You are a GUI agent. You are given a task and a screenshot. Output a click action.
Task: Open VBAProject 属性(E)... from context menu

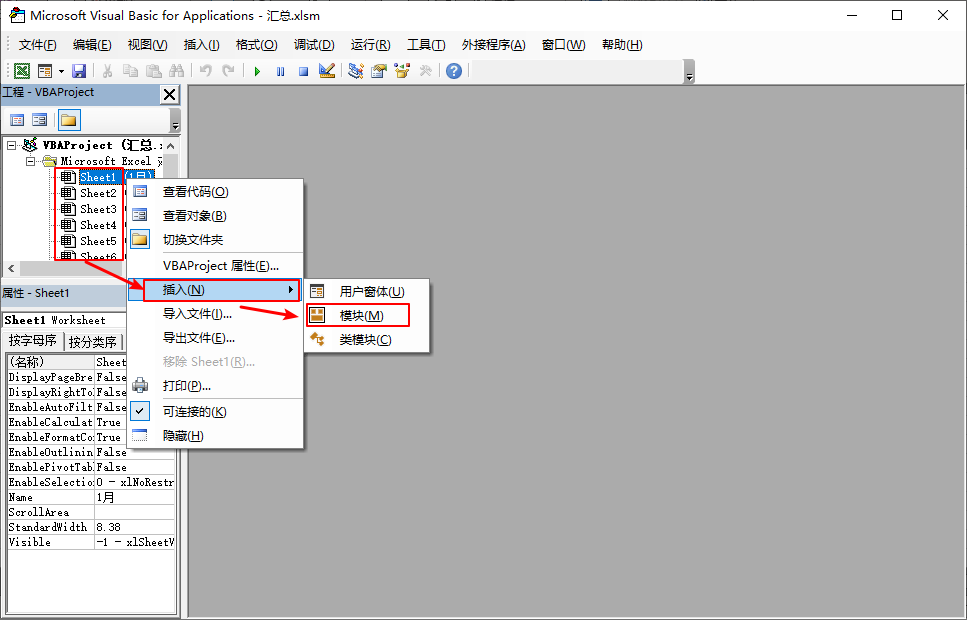pyautogui.click(x=215, y=266)
